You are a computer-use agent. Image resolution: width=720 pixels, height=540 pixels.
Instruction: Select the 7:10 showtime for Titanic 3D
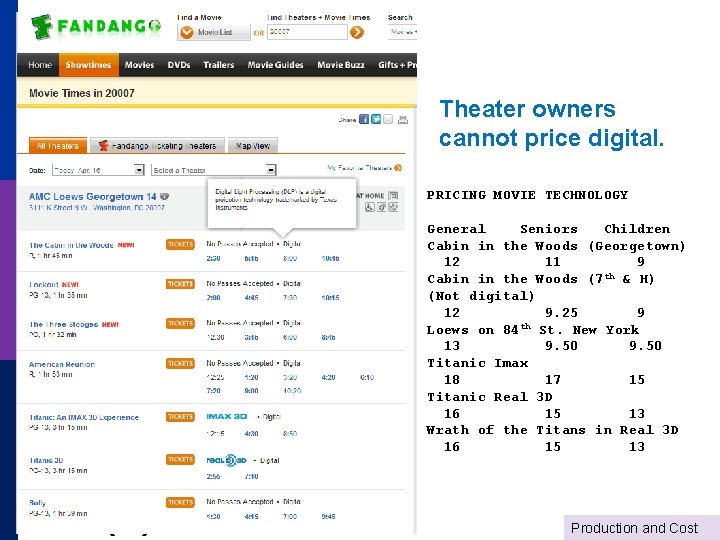click(x=251, y=477)
